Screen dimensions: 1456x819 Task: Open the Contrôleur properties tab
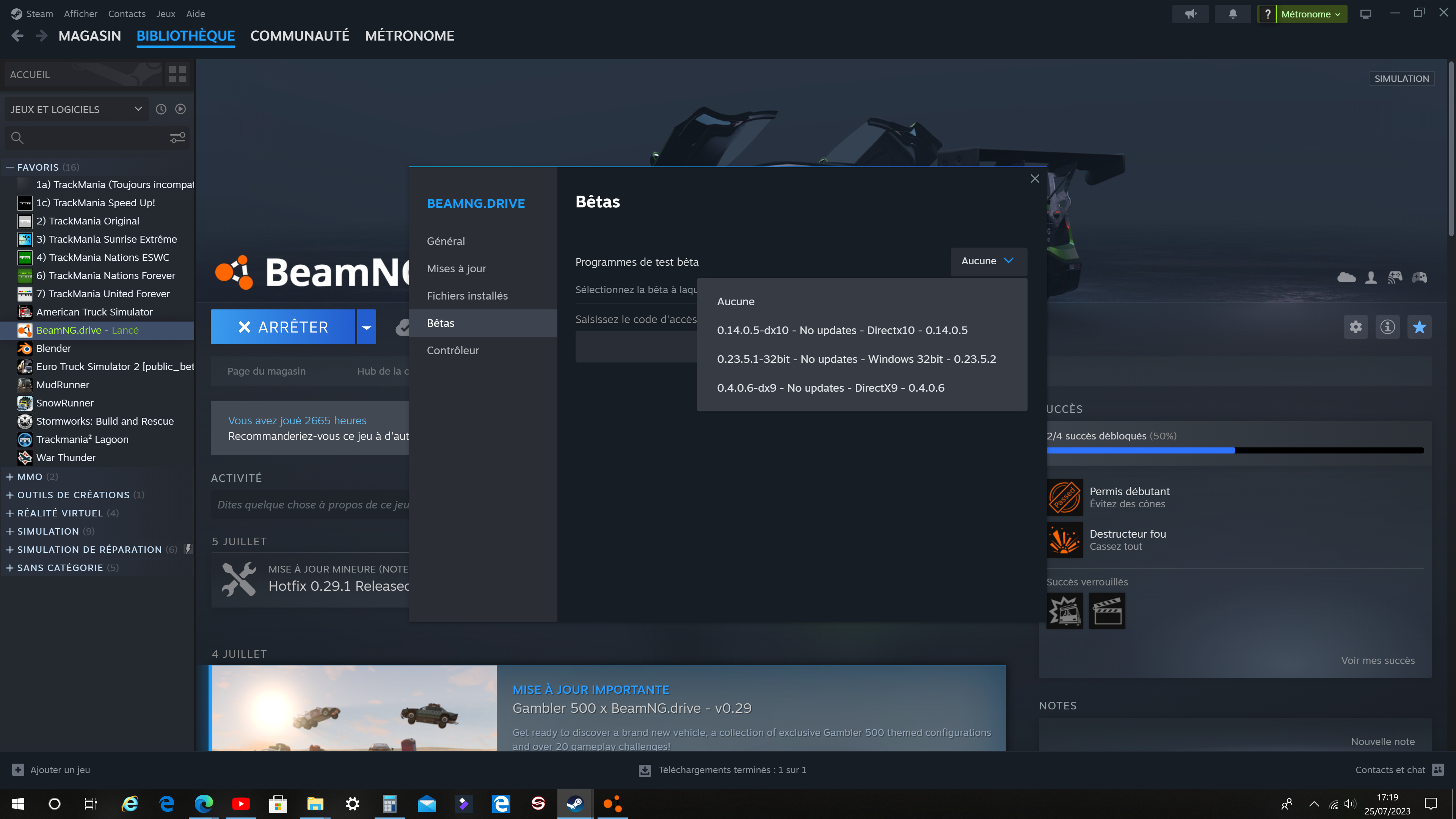(483, 350)
